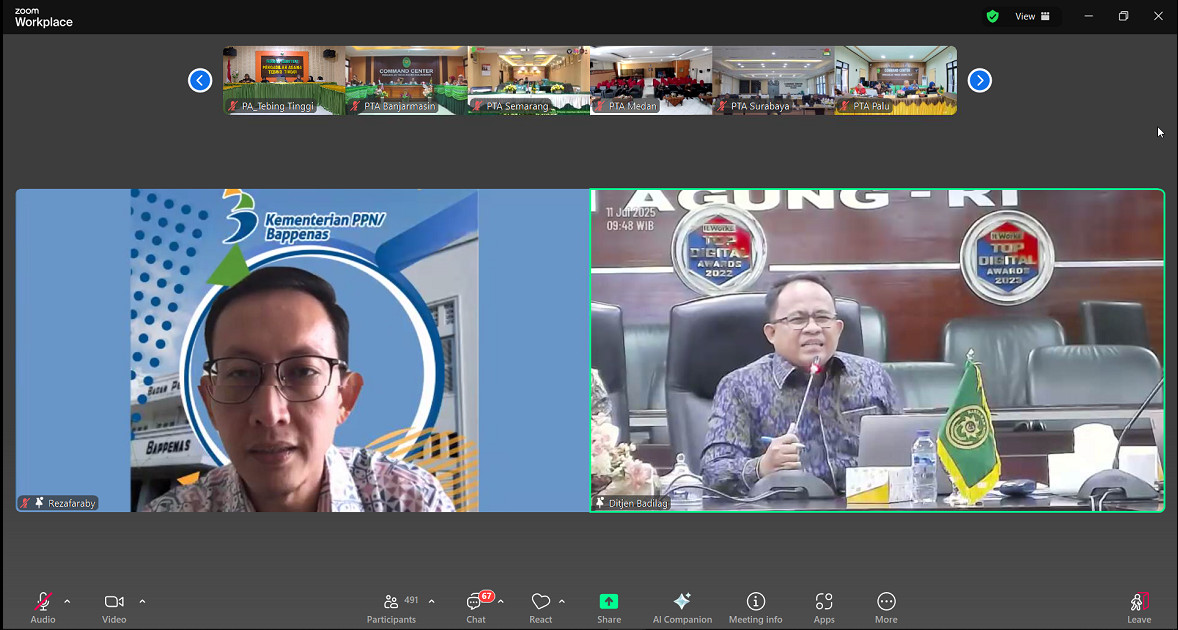Expand video options arrow beside Video
The width and height of the screenshot is (1178, 630).
142,601
